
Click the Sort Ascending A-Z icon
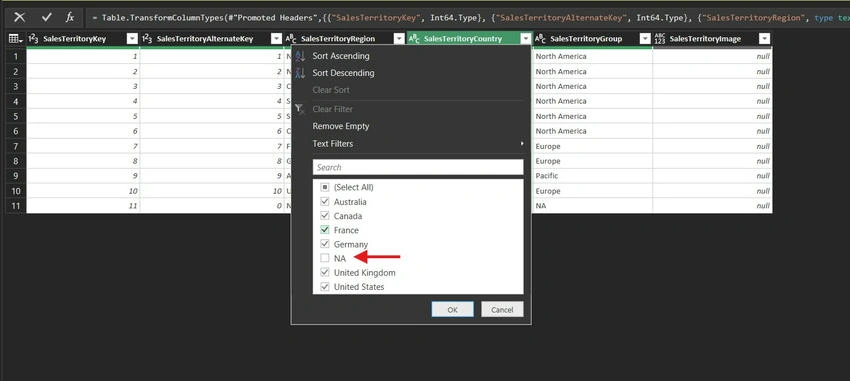[x=300, y=56]
